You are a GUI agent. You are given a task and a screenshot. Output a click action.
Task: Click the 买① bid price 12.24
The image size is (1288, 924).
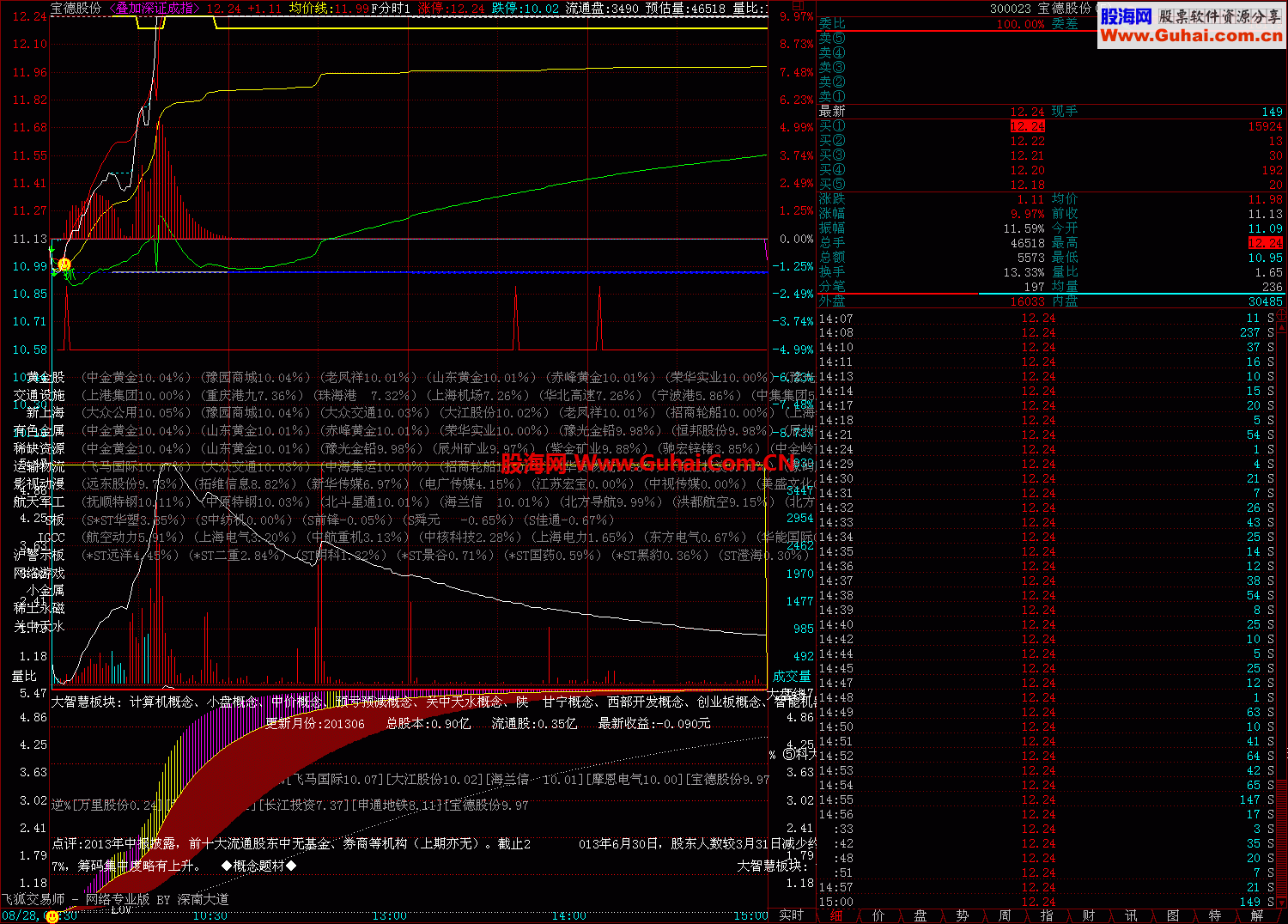[1027, 126]
